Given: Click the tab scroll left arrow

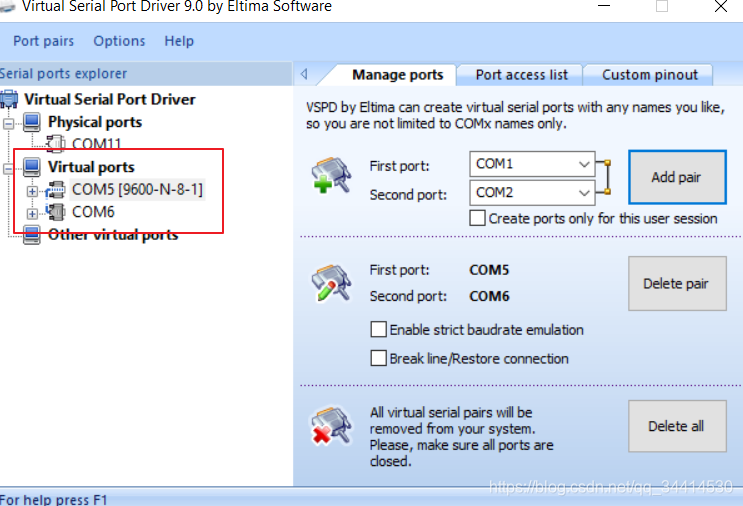Looking at the screenshot, I should coord(304,74).
